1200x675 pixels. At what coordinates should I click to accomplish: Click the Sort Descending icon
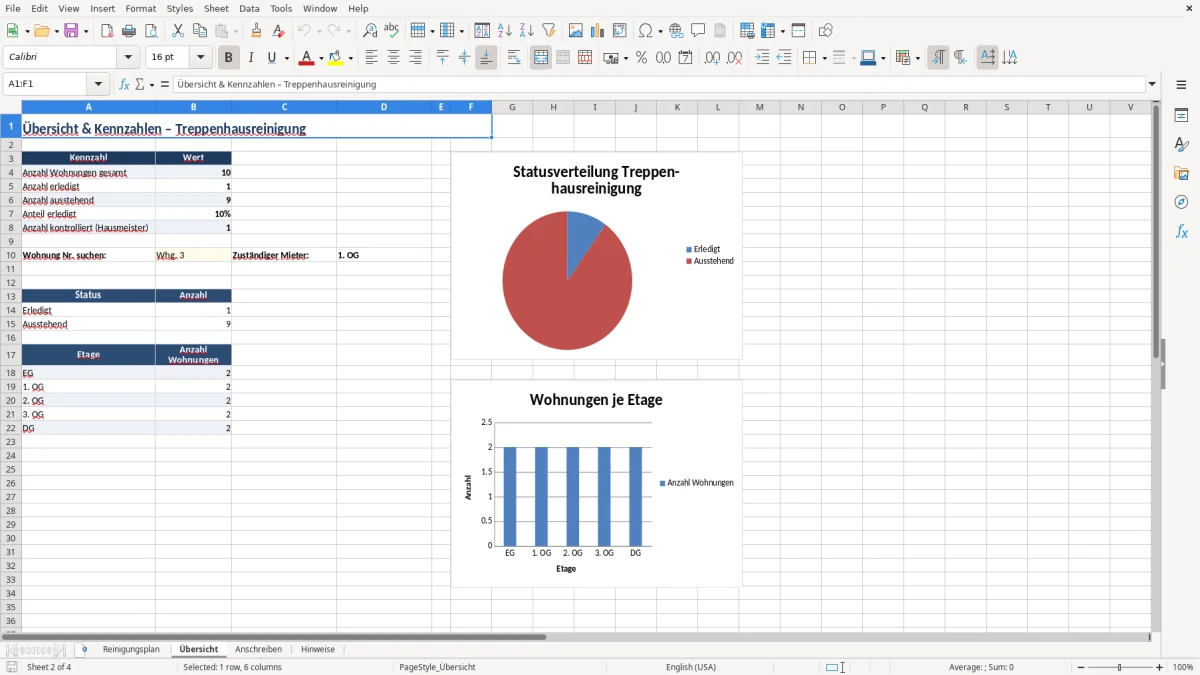coord(527,31)
